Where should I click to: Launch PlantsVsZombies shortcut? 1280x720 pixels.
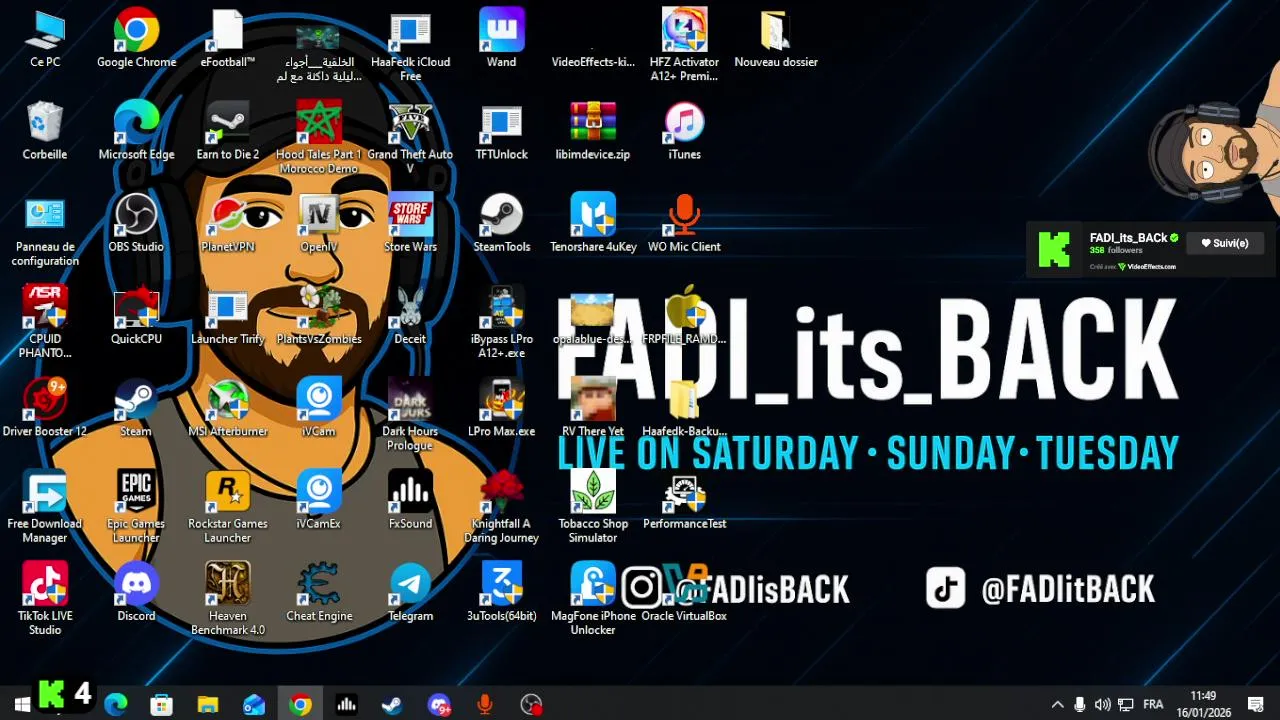319,317
